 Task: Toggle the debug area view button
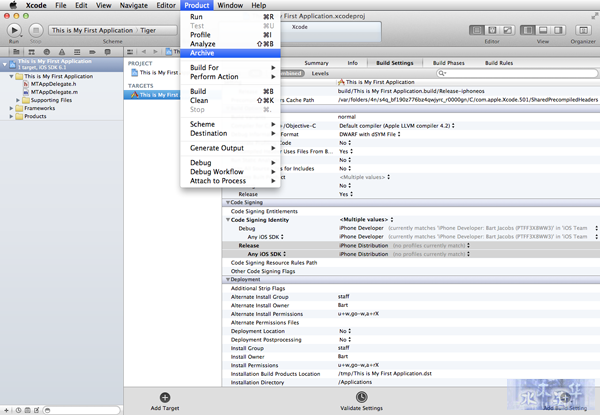(x=543, y=30)
